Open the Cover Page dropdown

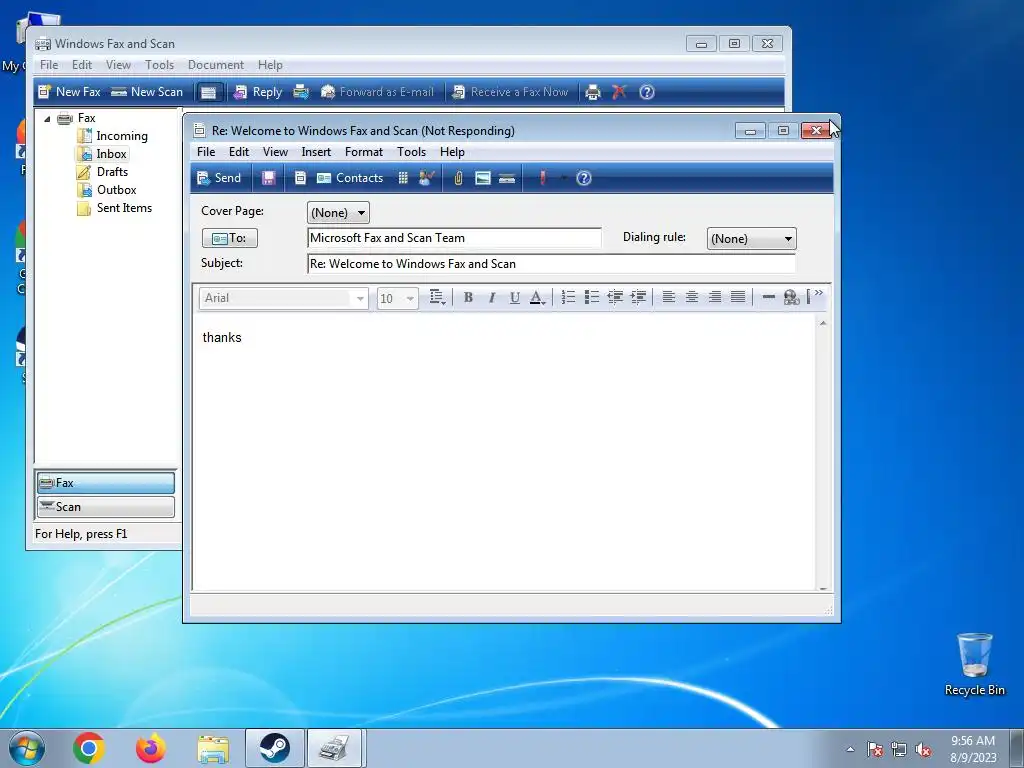[x=338, y=213]
